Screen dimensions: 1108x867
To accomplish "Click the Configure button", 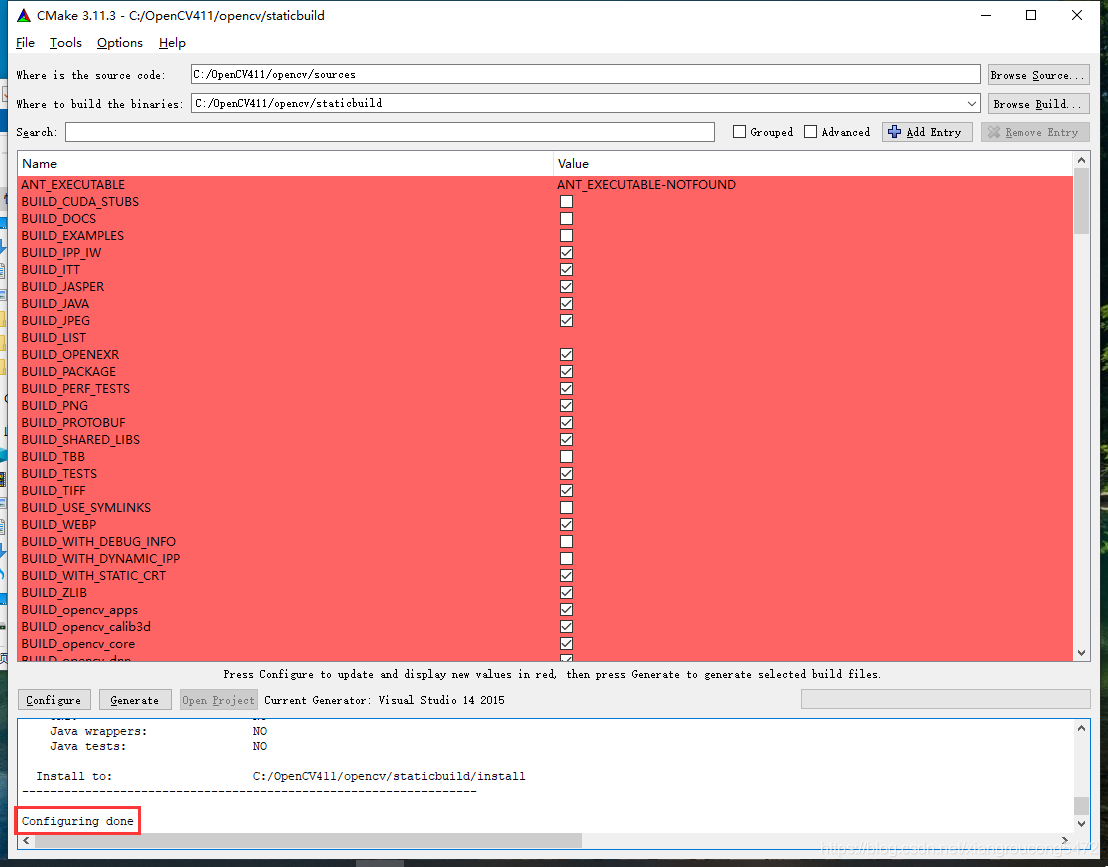I will [x=54, y=700].
